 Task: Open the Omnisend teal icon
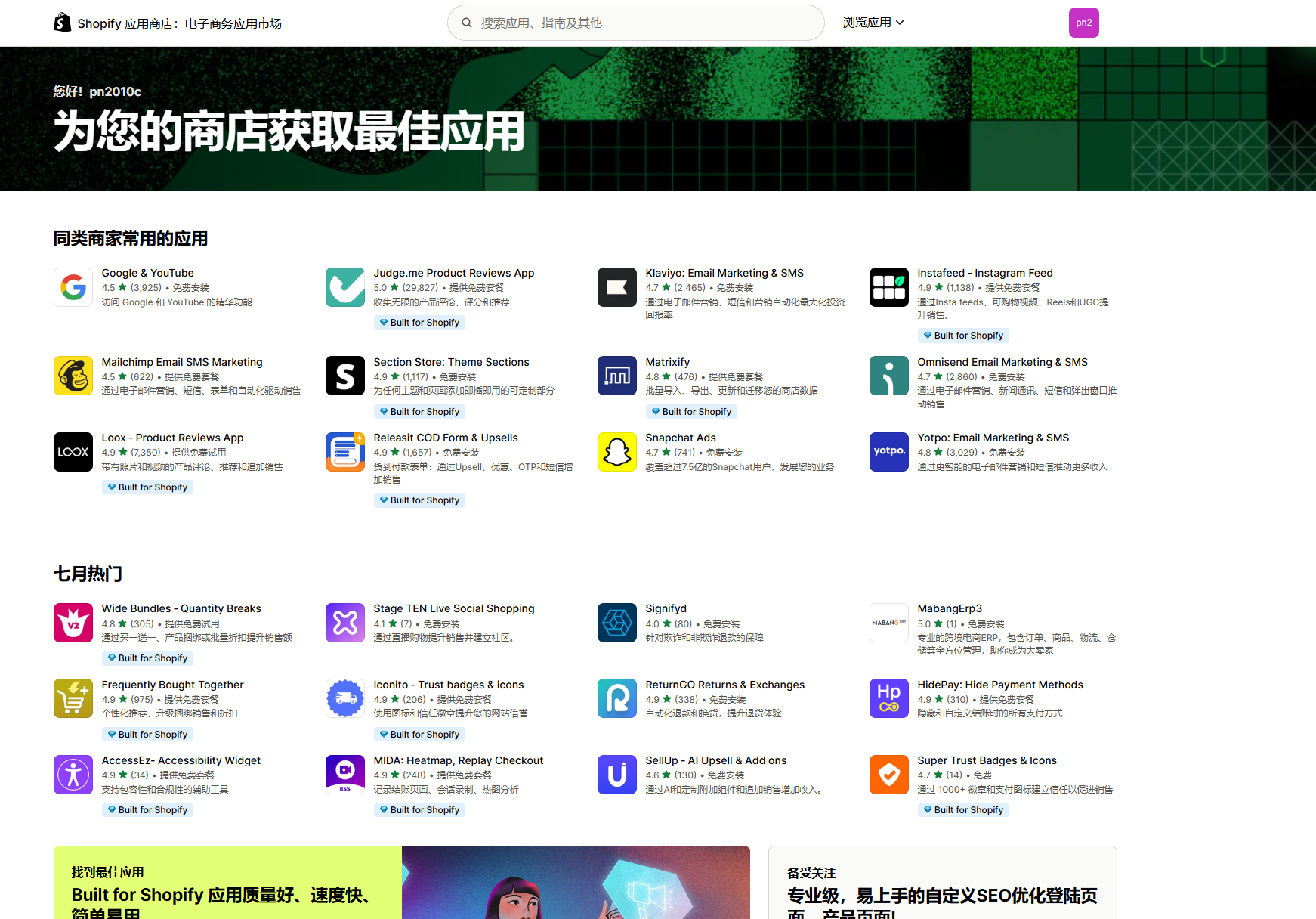[x=889, y=376]
